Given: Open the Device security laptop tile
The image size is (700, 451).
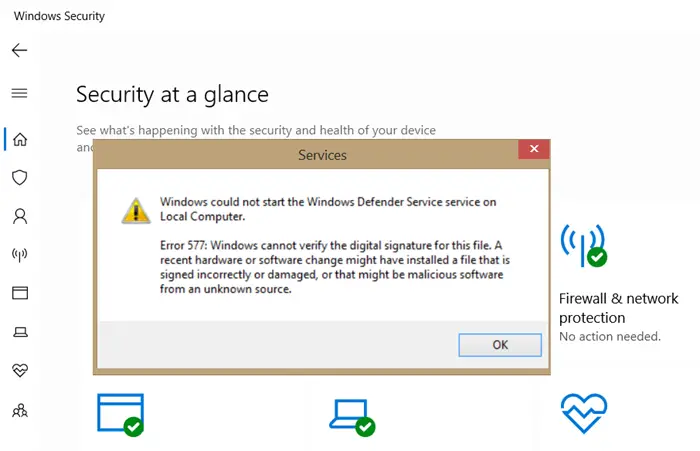Looking at the screenshot, I should [x=352, y=417].
